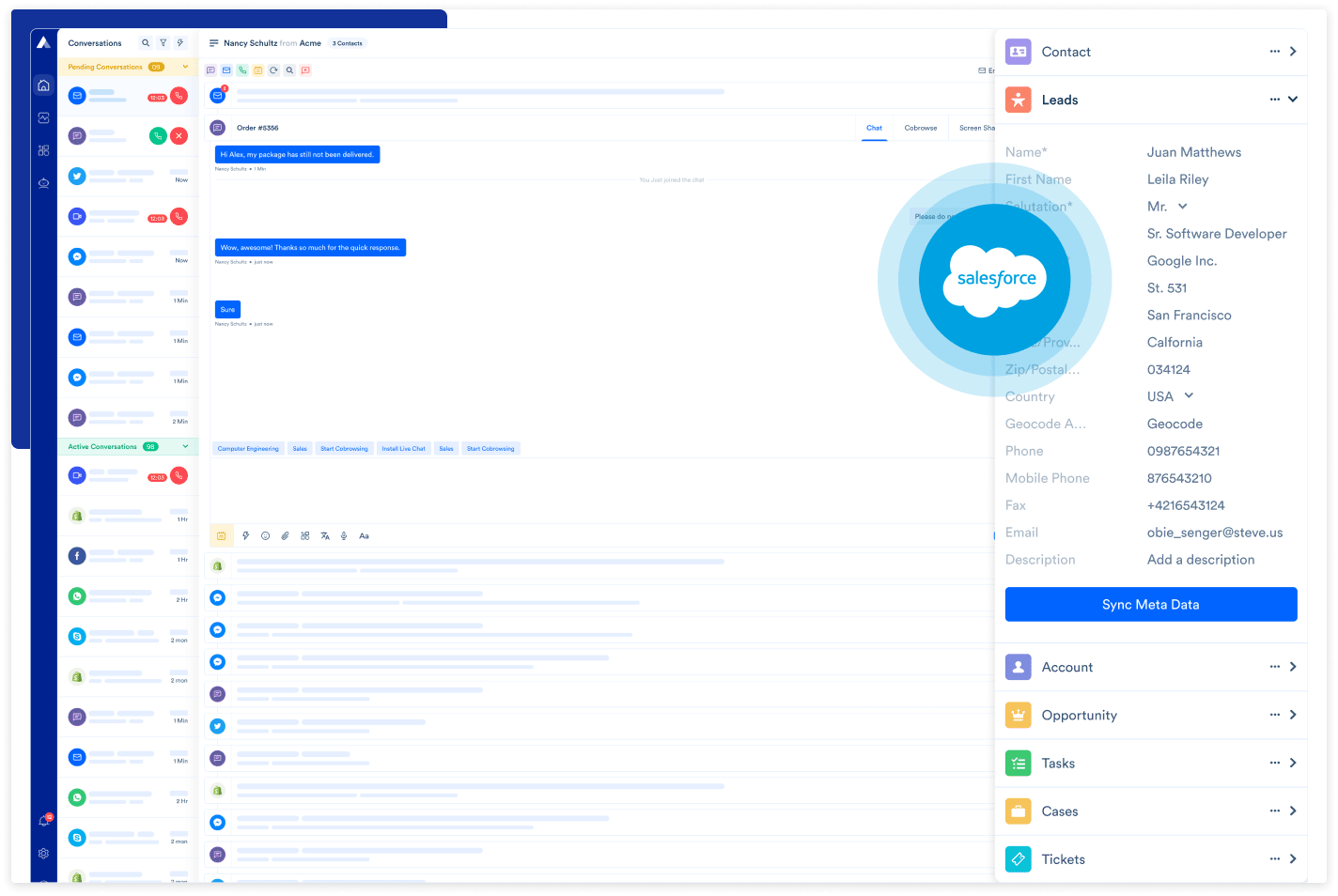Open settings gear in left sidebar
This screenshot has height=896, width=1338.
click(x=43, y=854)
